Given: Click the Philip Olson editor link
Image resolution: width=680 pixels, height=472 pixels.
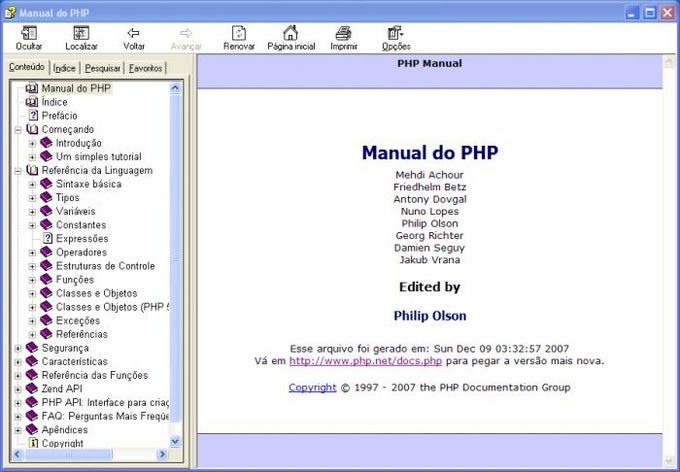Looking at the screenshot, I should point(430,316).
